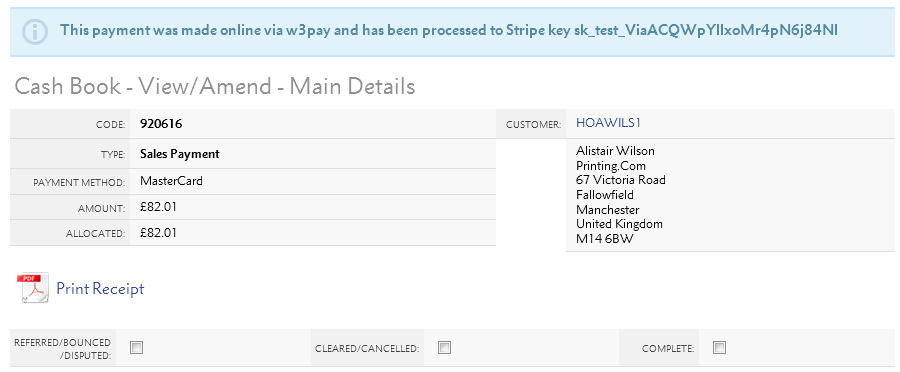Click the blue information circle icon
This screenshot has width=900, height=372.
tap(34, 32)
